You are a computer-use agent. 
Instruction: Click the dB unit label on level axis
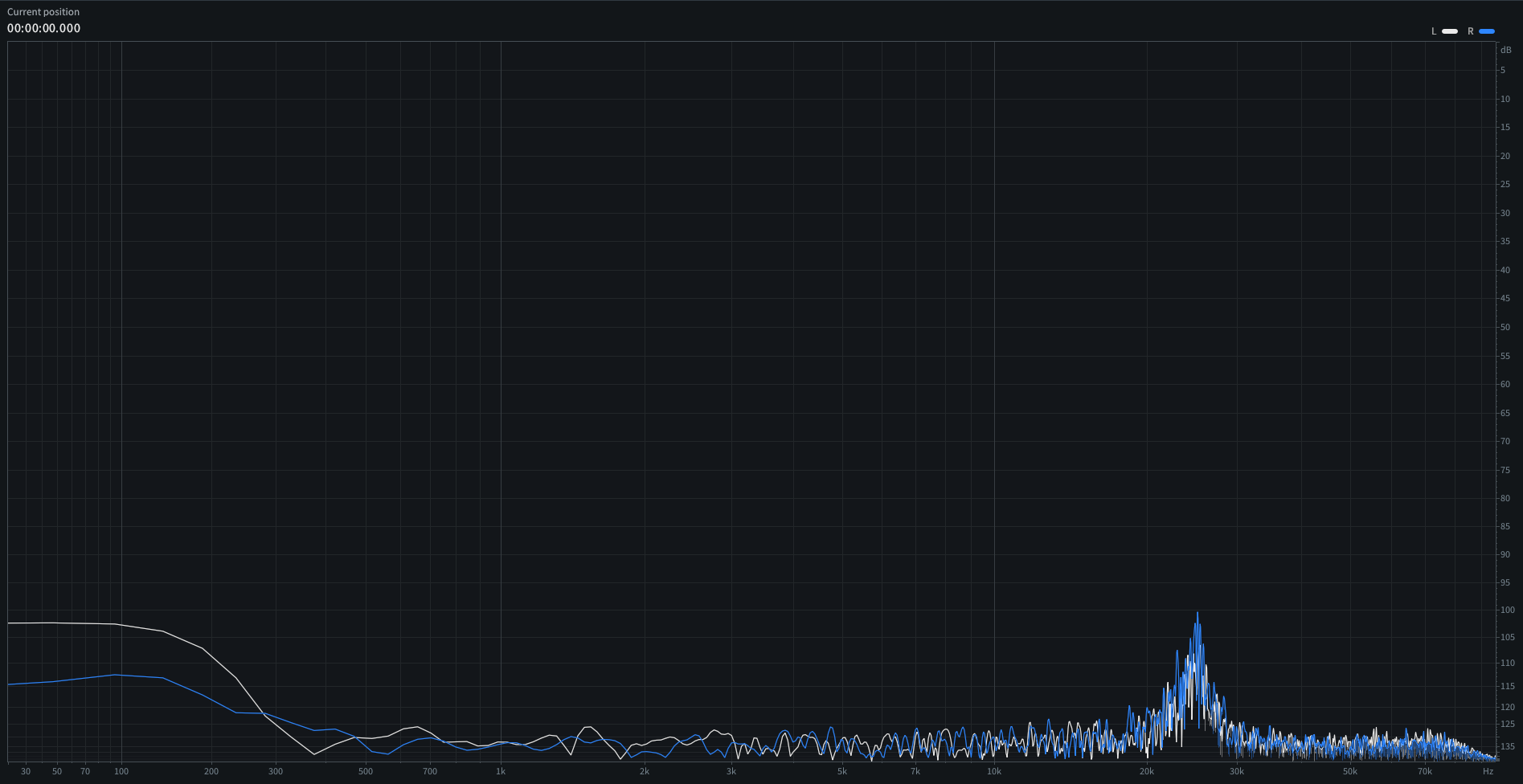(1506, 50)
